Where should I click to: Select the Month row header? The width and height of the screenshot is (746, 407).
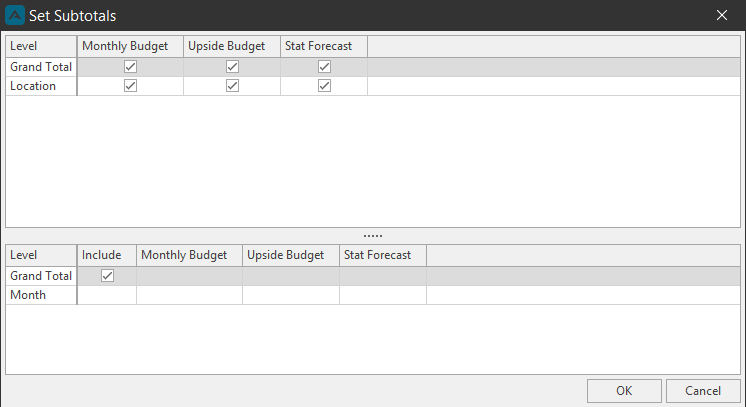tap(41, 295)
